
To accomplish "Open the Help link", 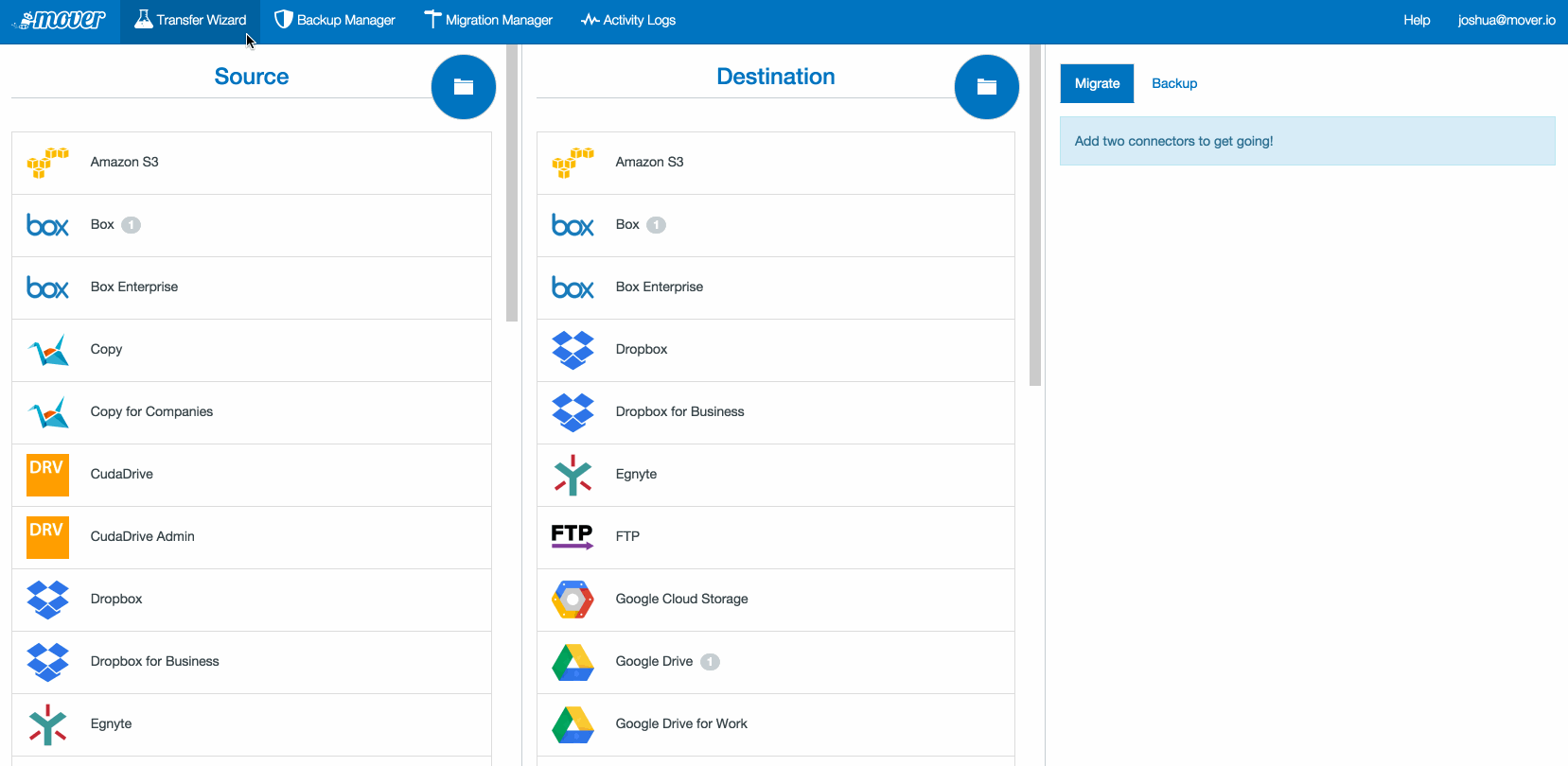I will [x=1417, y=20].
